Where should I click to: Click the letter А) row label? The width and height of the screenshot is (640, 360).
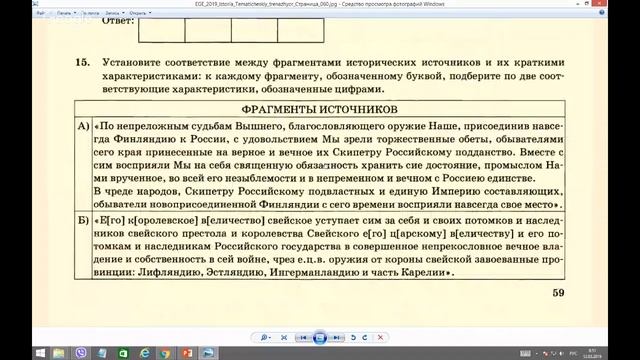point(83,126)
